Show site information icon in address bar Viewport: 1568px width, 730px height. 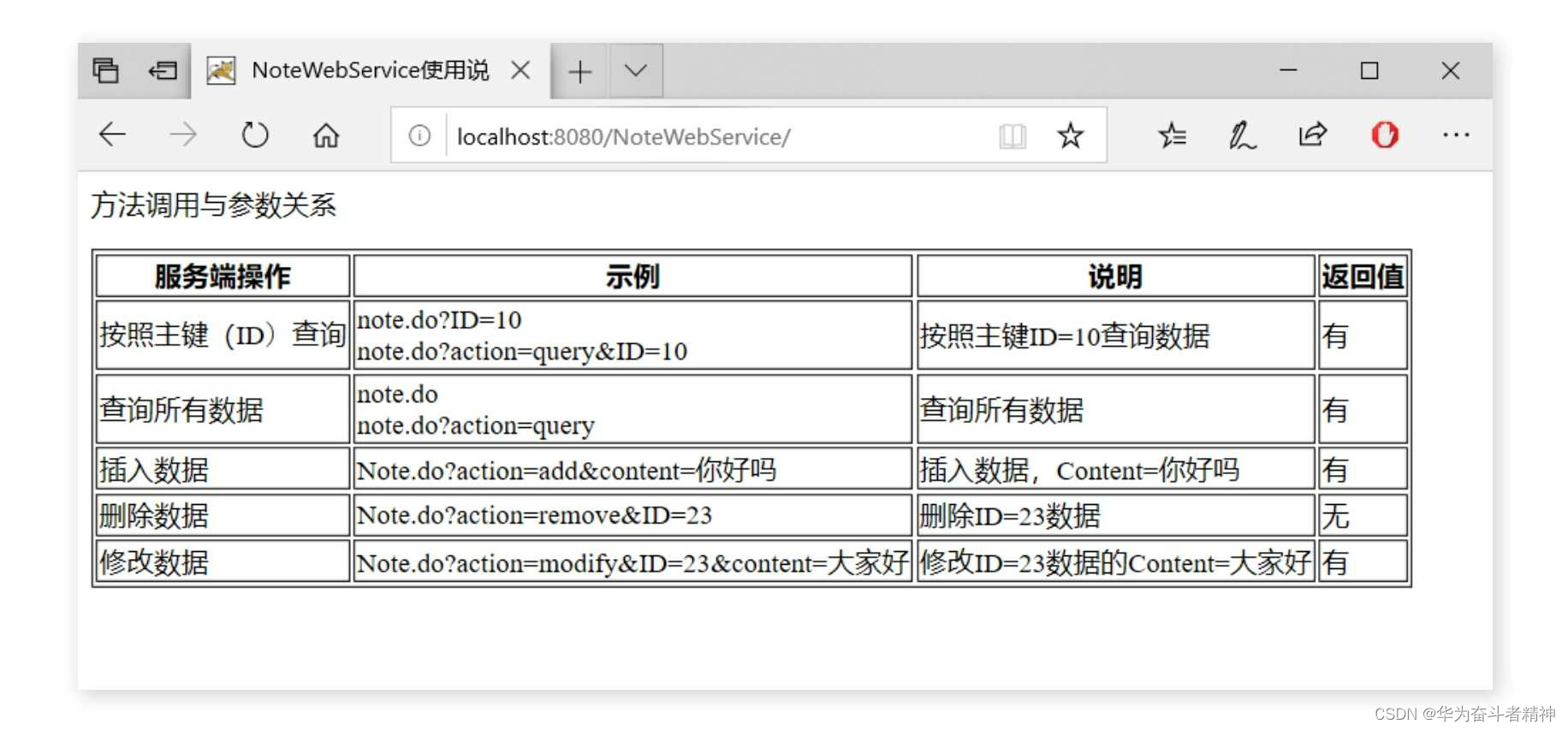419,135
